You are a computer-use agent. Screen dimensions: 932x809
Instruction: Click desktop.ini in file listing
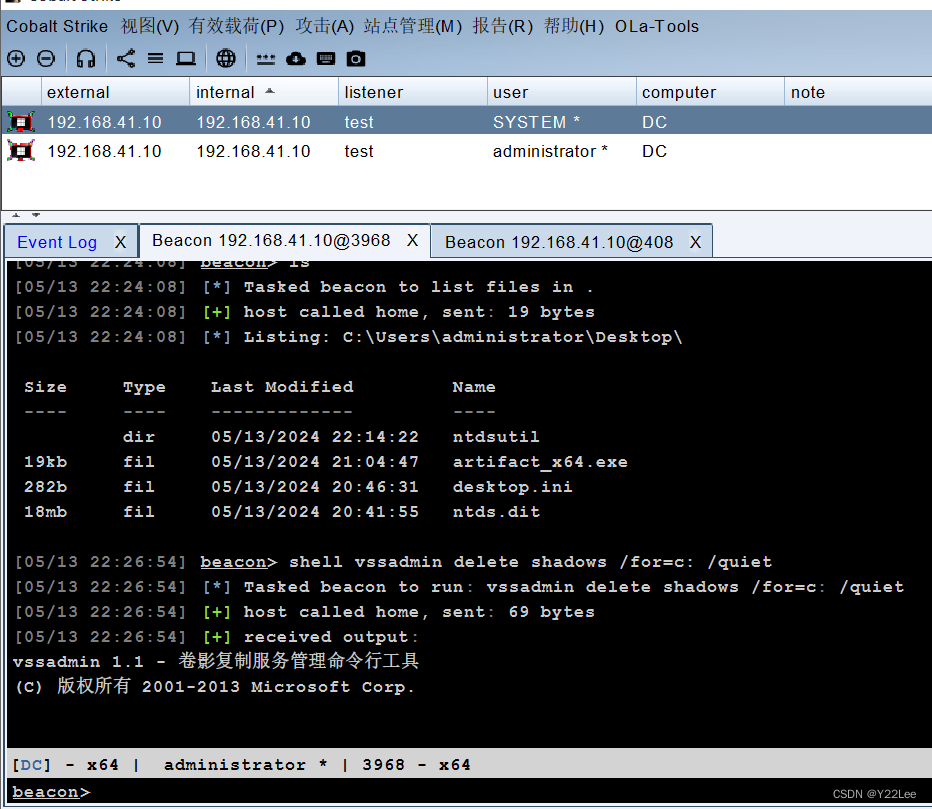(512, 487)
